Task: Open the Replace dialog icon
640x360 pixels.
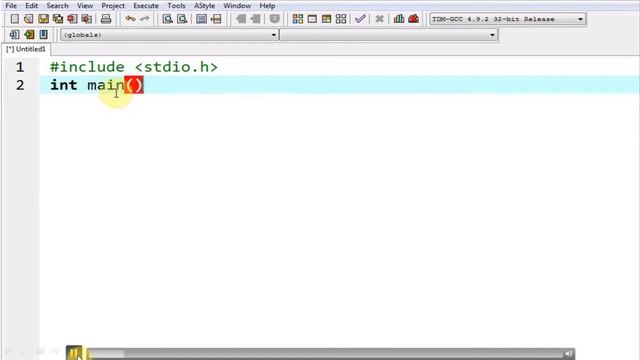Action: (182, 19)
